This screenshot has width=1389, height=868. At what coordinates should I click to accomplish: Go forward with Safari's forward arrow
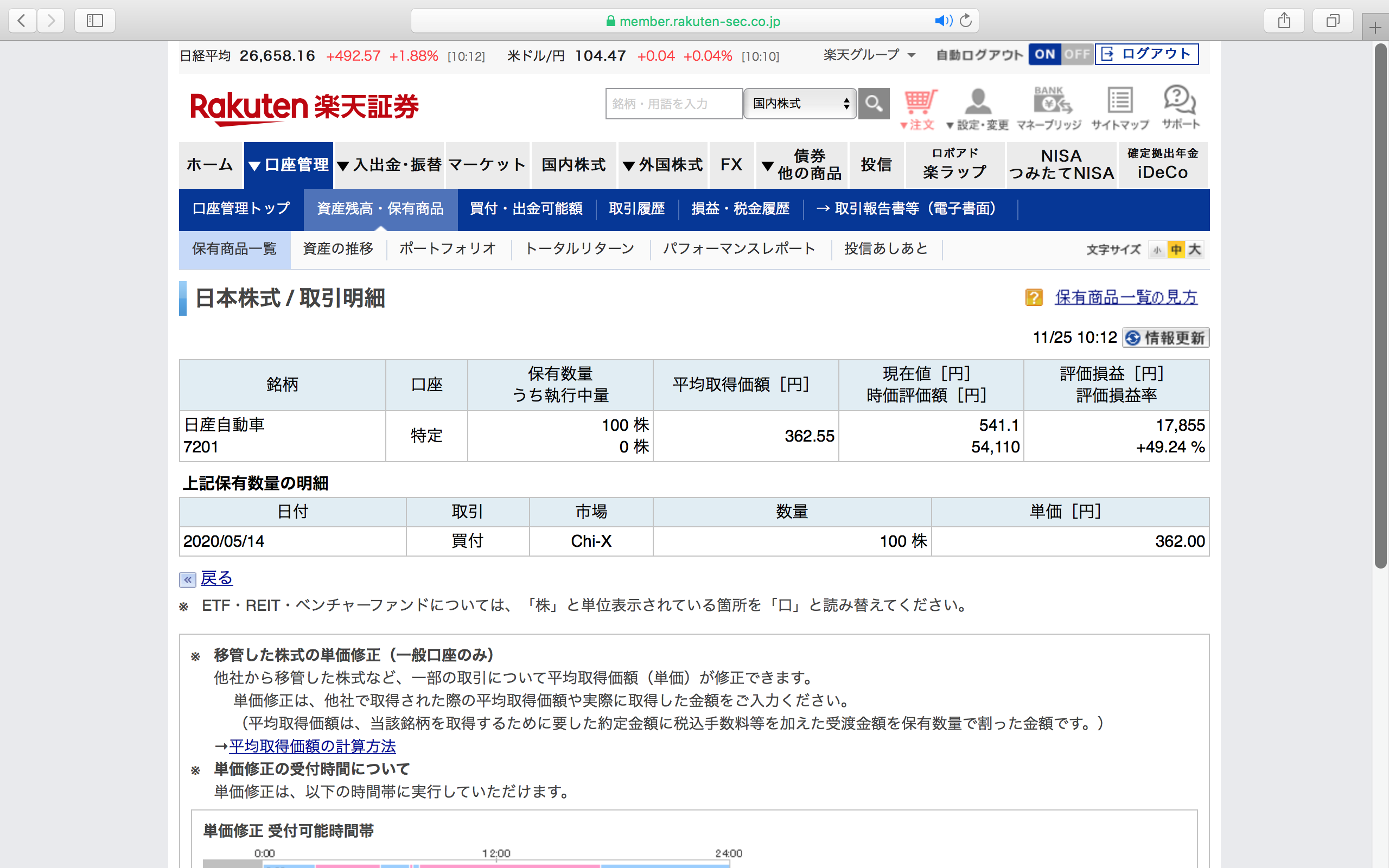[x=51, y=21]
